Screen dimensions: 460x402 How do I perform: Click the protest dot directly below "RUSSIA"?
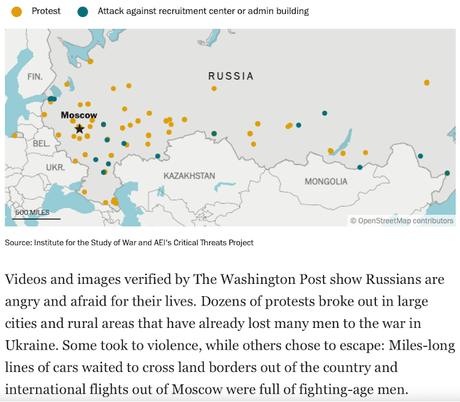214,89
